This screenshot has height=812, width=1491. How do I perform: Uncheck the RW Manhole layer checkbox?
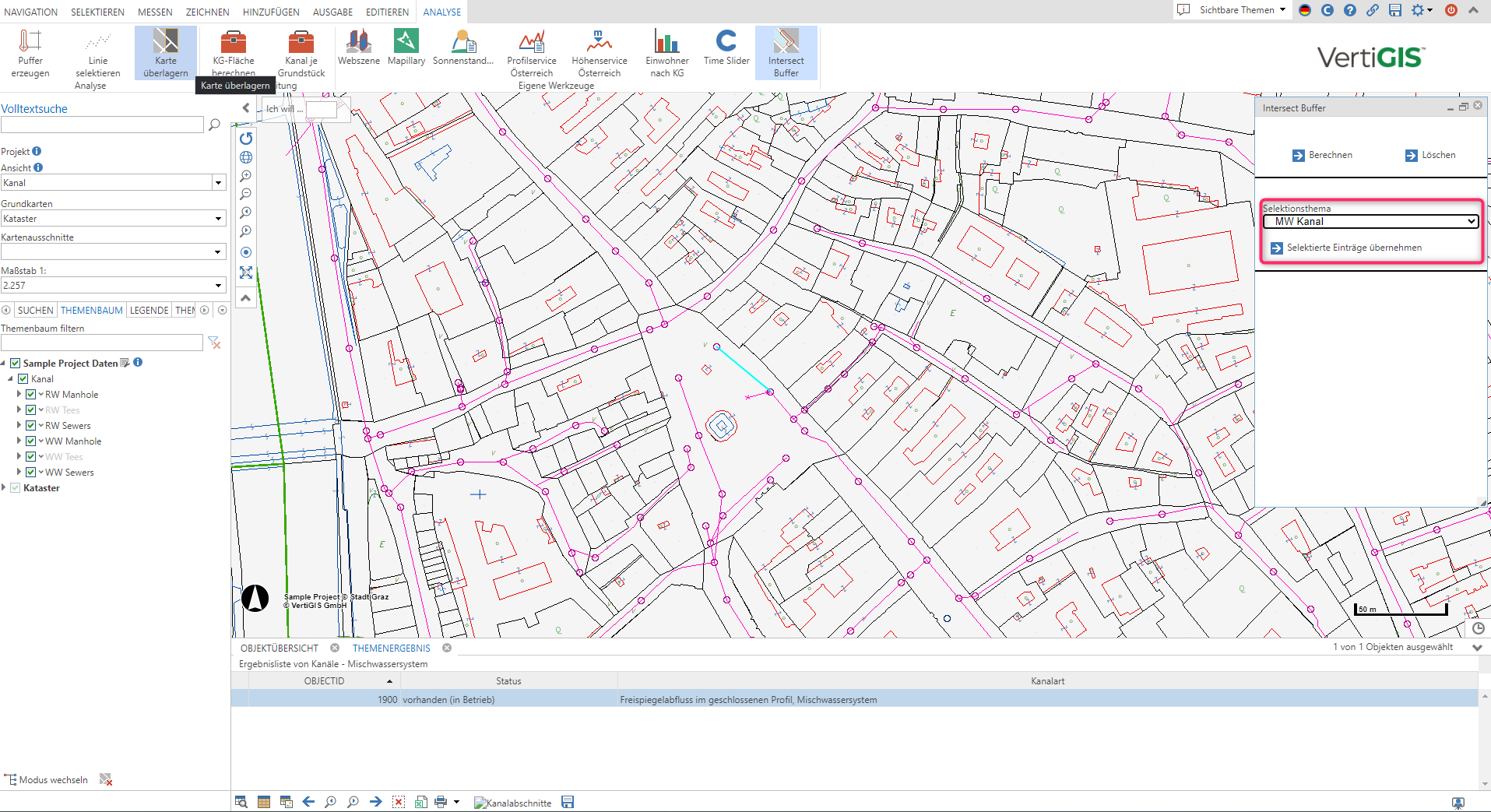click(31, 395)
